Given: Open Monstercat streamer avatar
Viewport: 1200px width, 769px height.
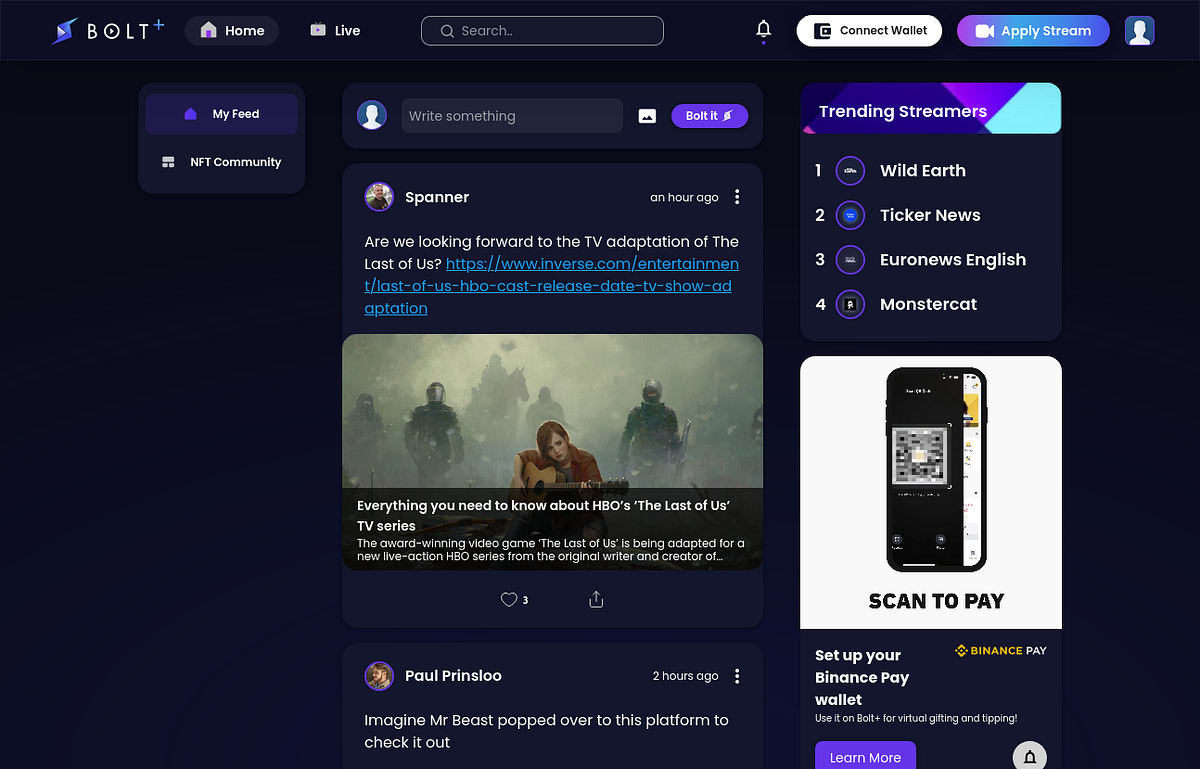Looking at the screenshot, I should pyautogui.click(x=850, y=304).
